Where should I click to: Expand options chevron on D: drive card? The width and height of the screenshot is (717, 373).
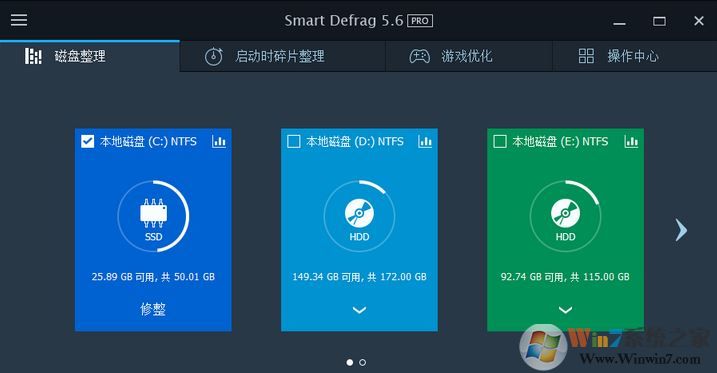click(359, 310)
